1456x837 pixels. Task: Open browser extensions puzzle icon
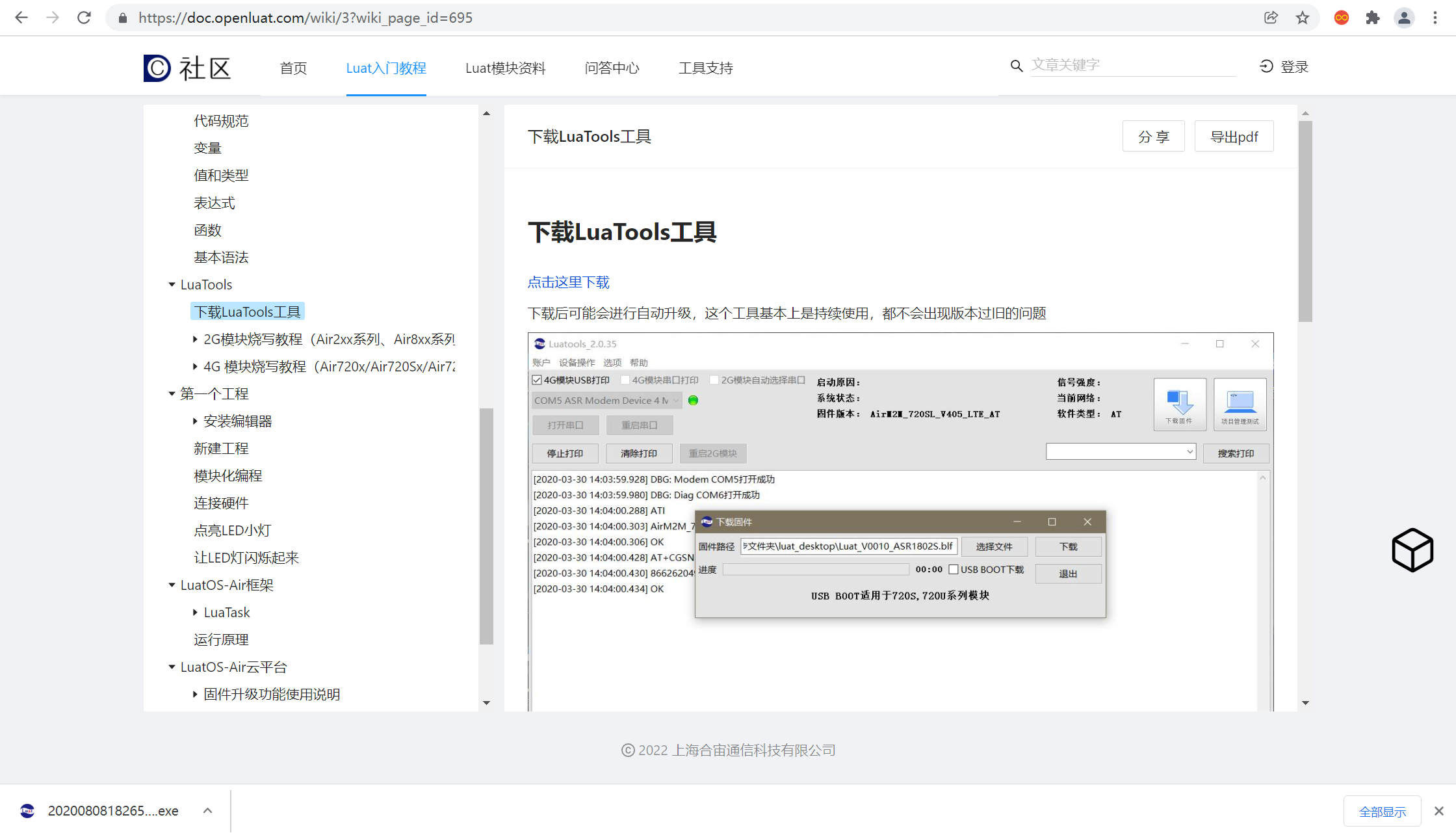[1373, 18]
